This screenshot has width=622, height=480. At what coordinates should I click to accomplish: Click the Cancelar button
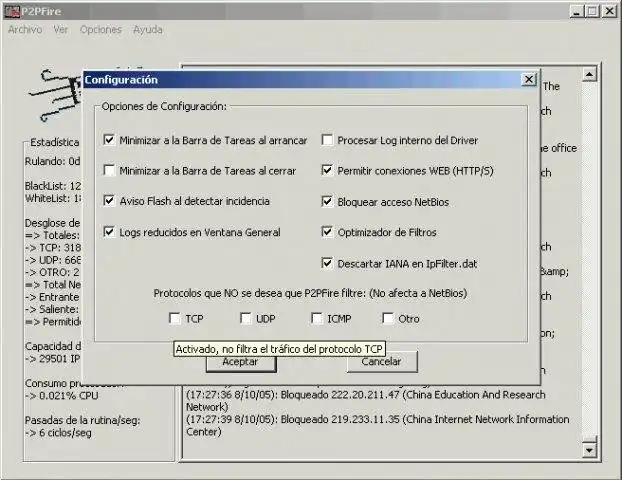(382, 361)
